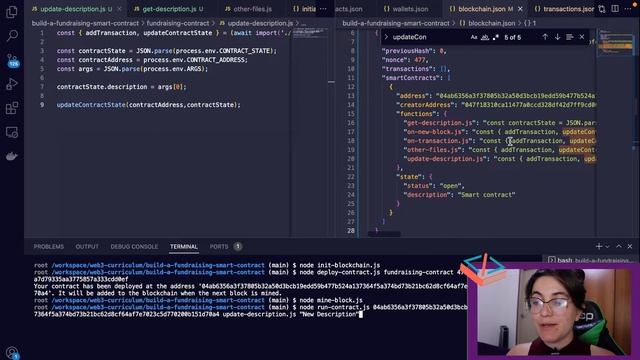
Task: Open the DEBUG CONSOLE panel tab
Action: pos(134,247)
